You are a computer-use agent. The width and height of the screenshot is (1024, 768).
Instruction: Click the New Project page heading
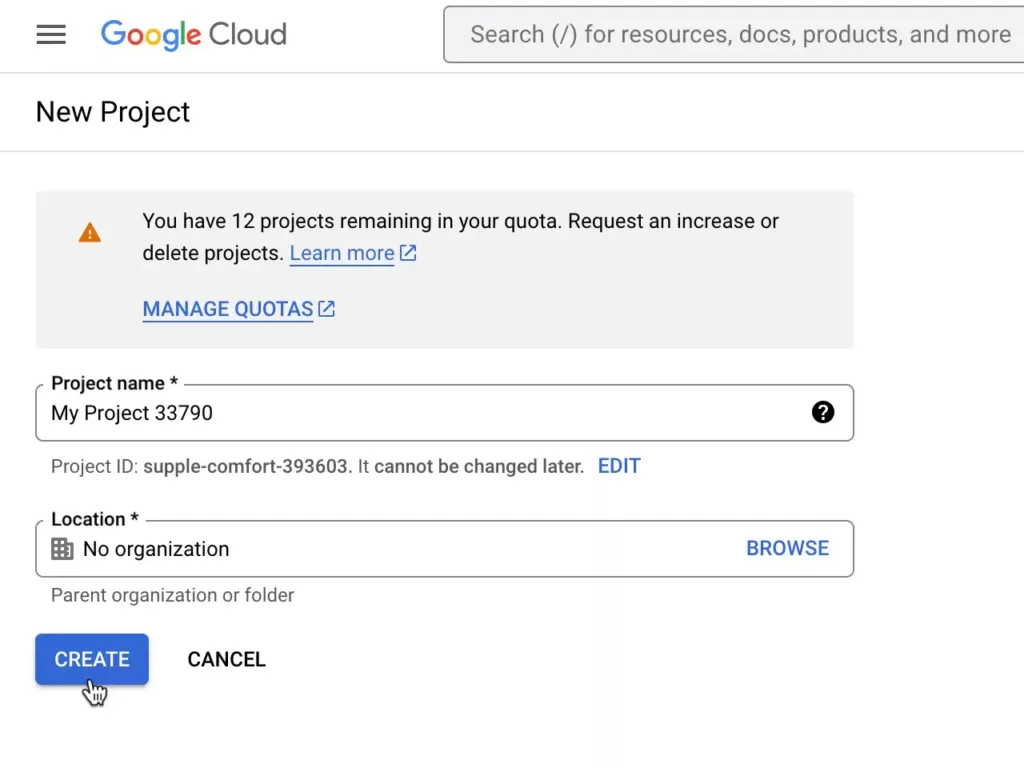coord(113,112)
